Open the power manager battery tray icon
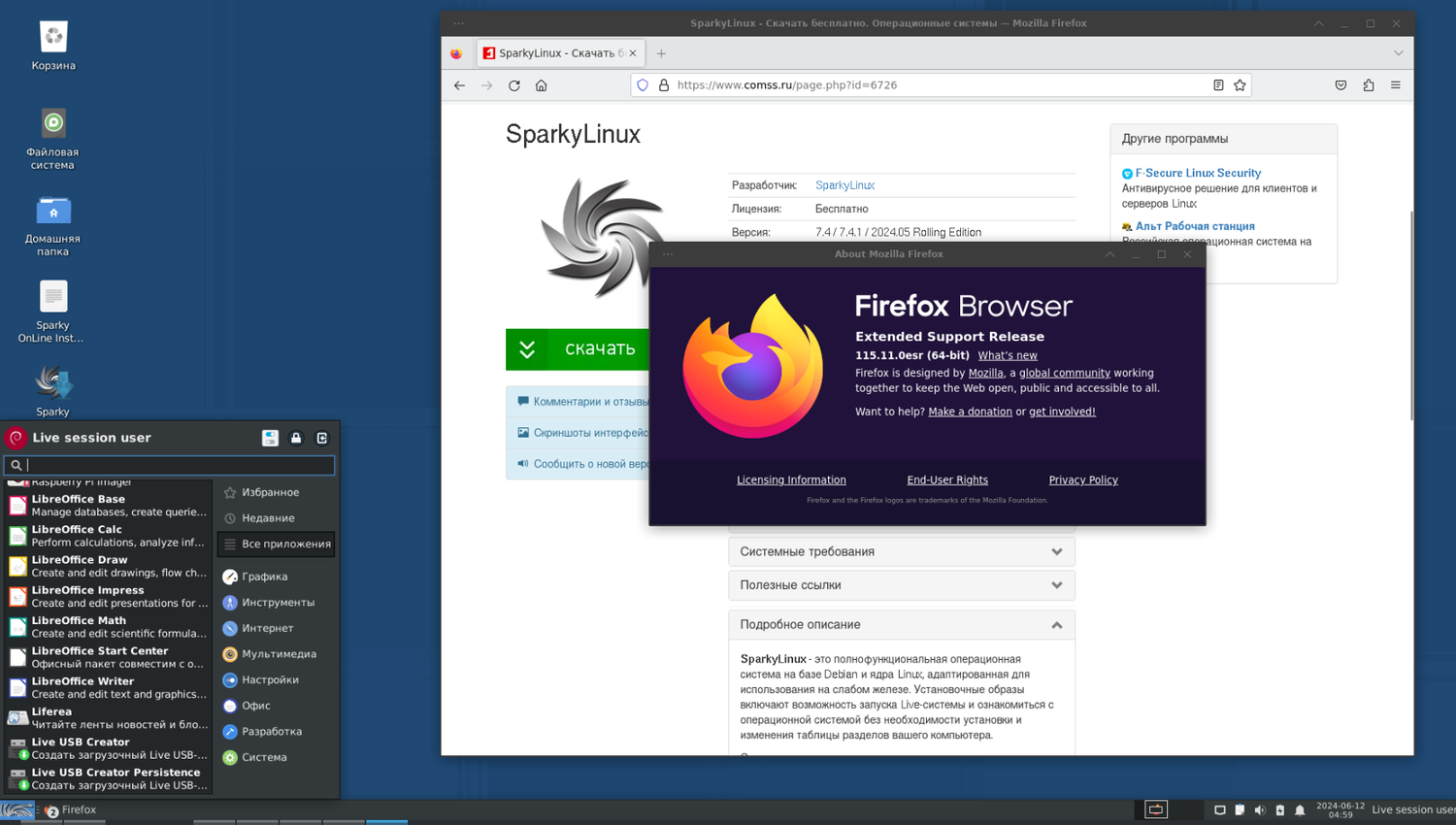Screen dimensions: 1456x825 pyautogui.click(x=1279, y=810)
